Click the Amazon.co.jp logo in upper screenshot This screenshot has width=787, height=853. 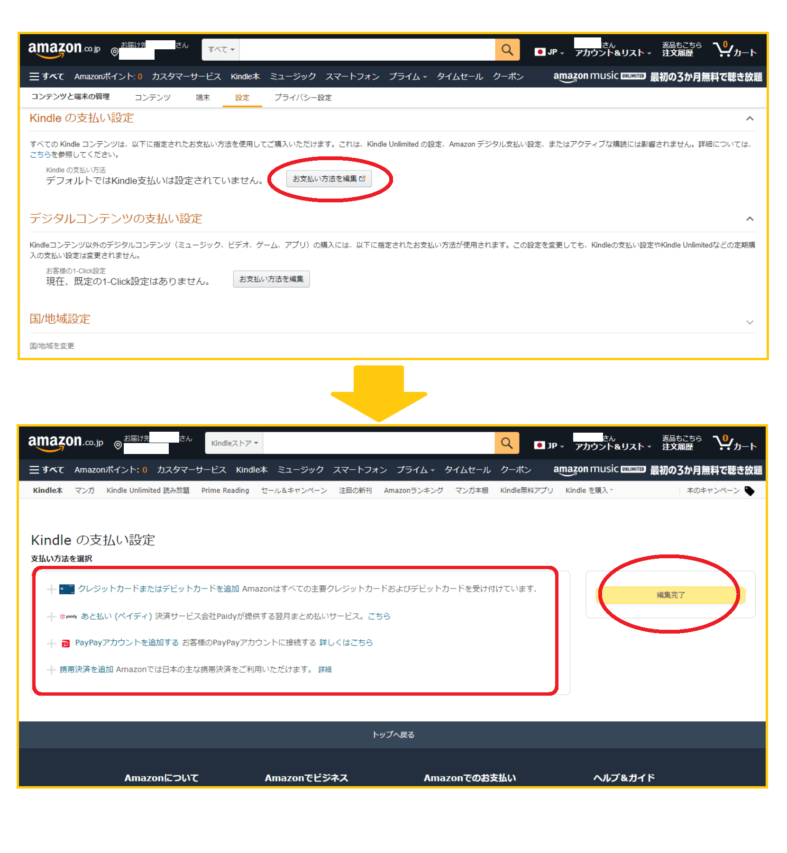[x=64, y=50]
